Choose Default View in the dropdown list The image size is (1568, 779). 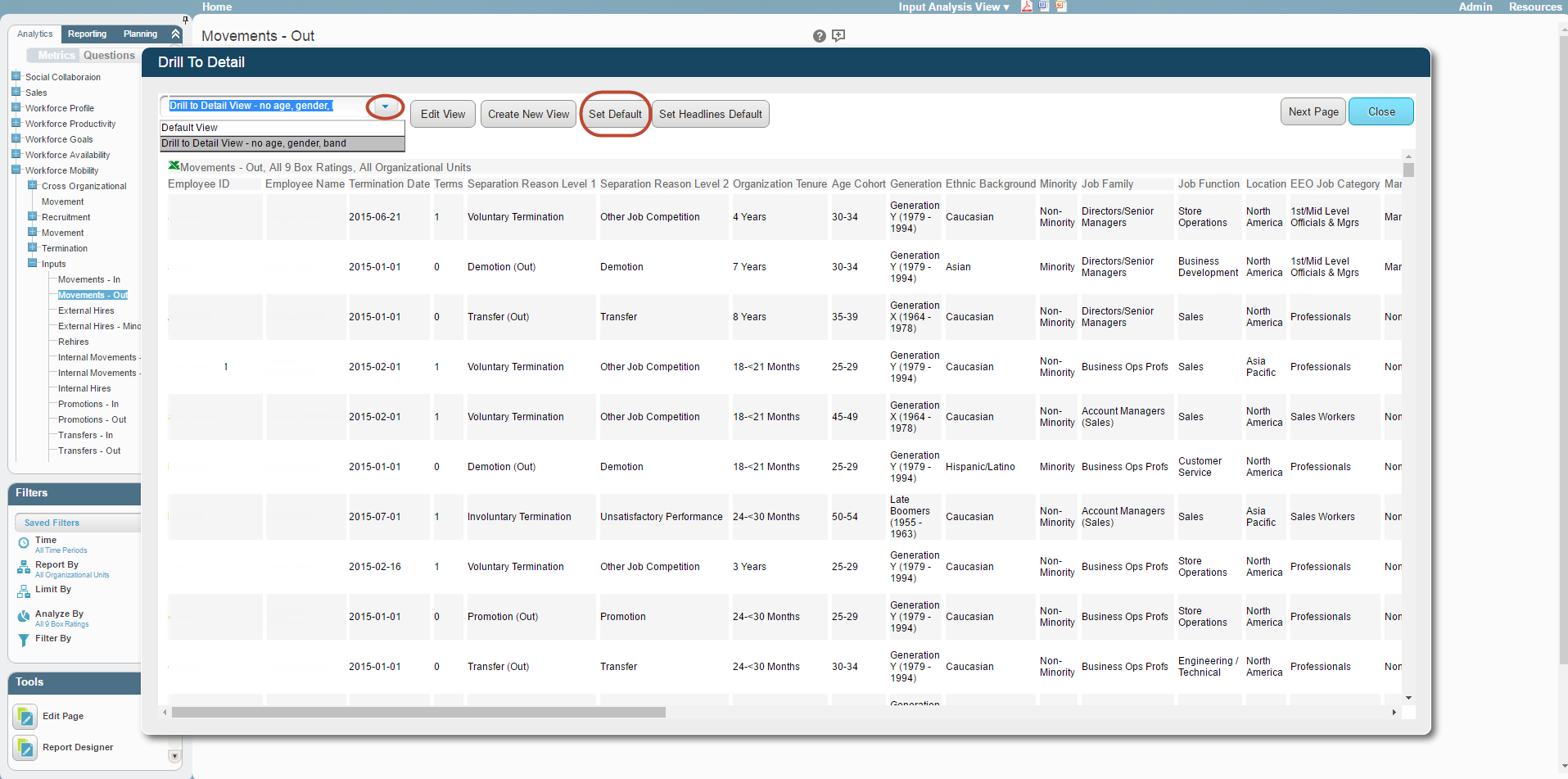point(282,128)
